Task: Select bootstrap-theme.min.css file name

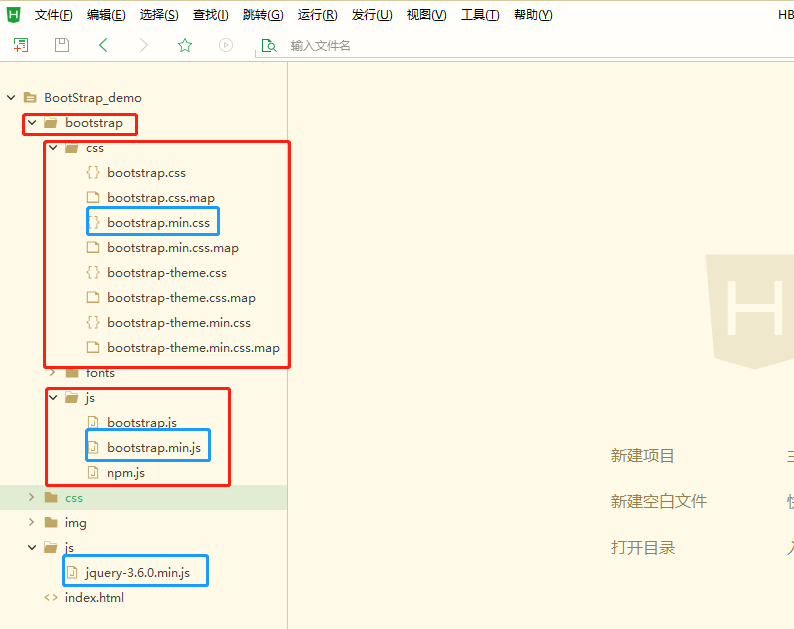Action: pos(179,323)
